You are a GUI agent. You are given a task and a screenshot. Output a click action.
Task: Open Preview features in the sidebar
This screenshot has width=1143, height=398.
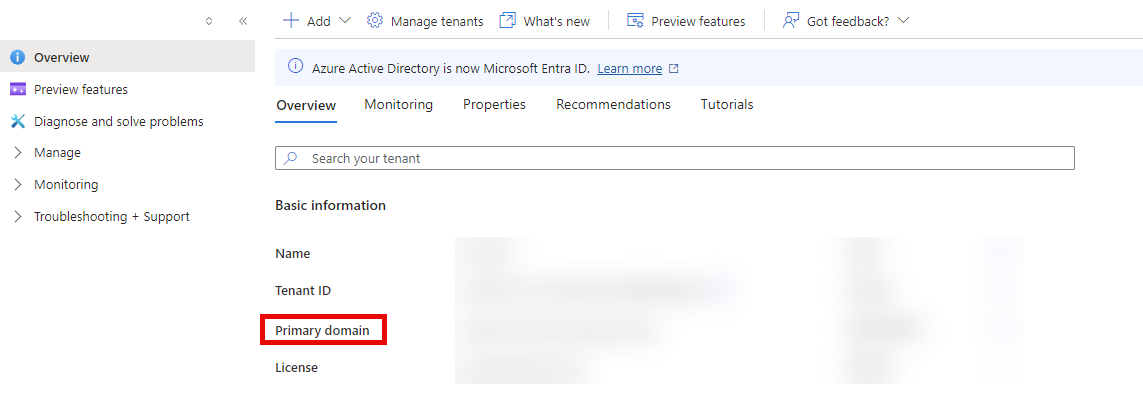point(81,90)
